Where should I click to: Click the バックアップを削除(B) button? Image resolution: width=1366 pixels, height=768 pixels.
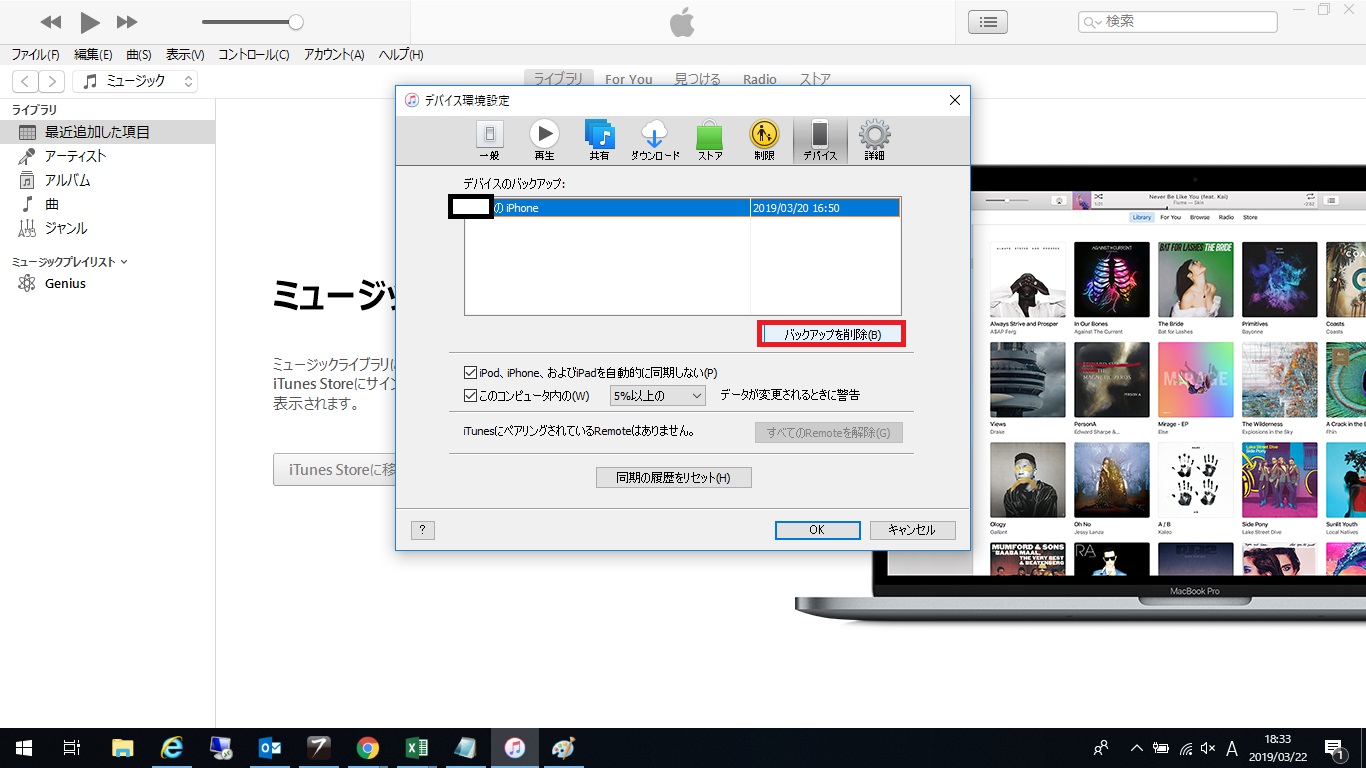click(x=832, y=335)
